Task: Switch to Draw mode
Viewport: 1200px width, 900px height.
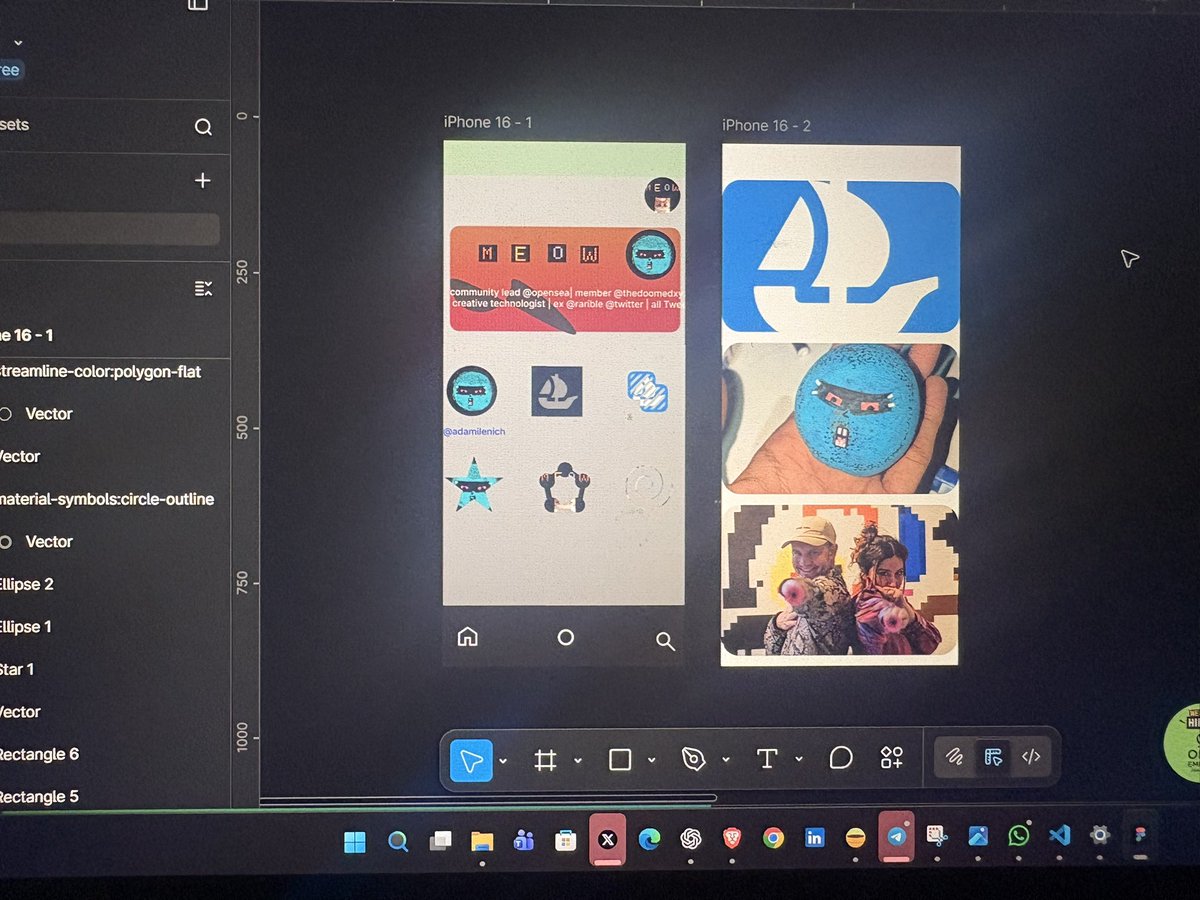Action: (x=955, y=757)
